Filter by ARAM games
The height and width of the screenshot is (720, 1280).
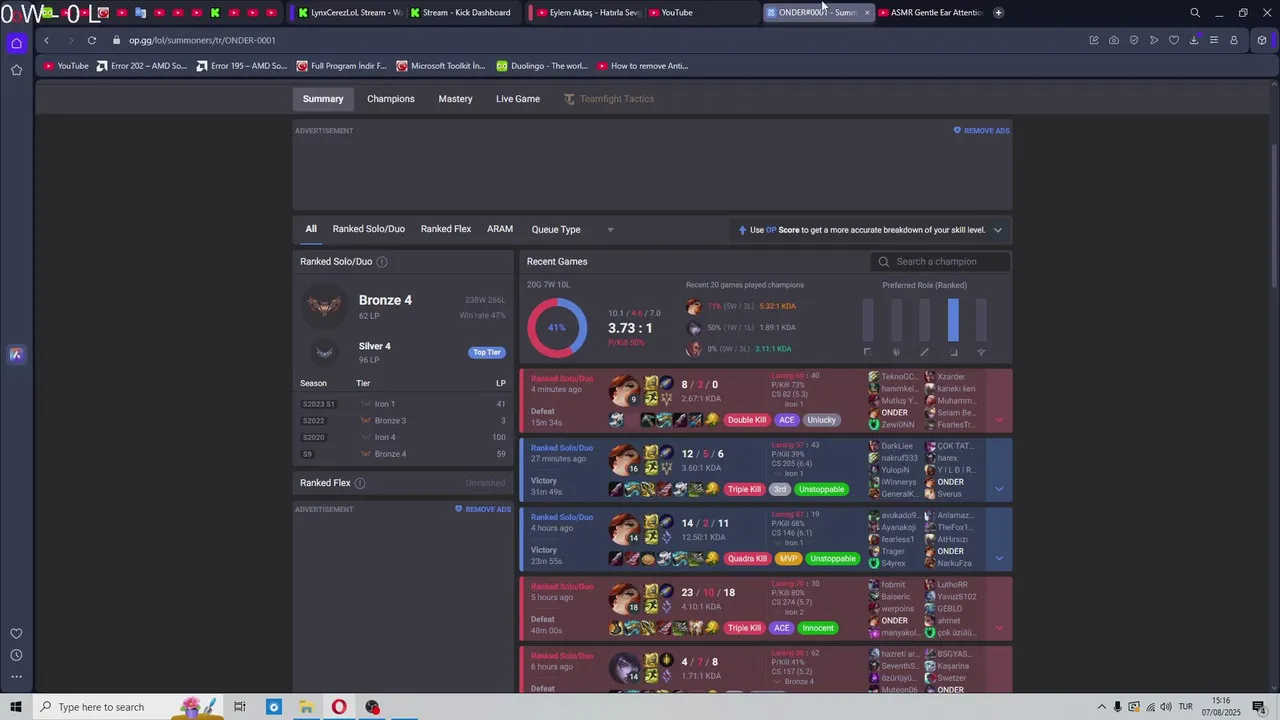point(500,229)
